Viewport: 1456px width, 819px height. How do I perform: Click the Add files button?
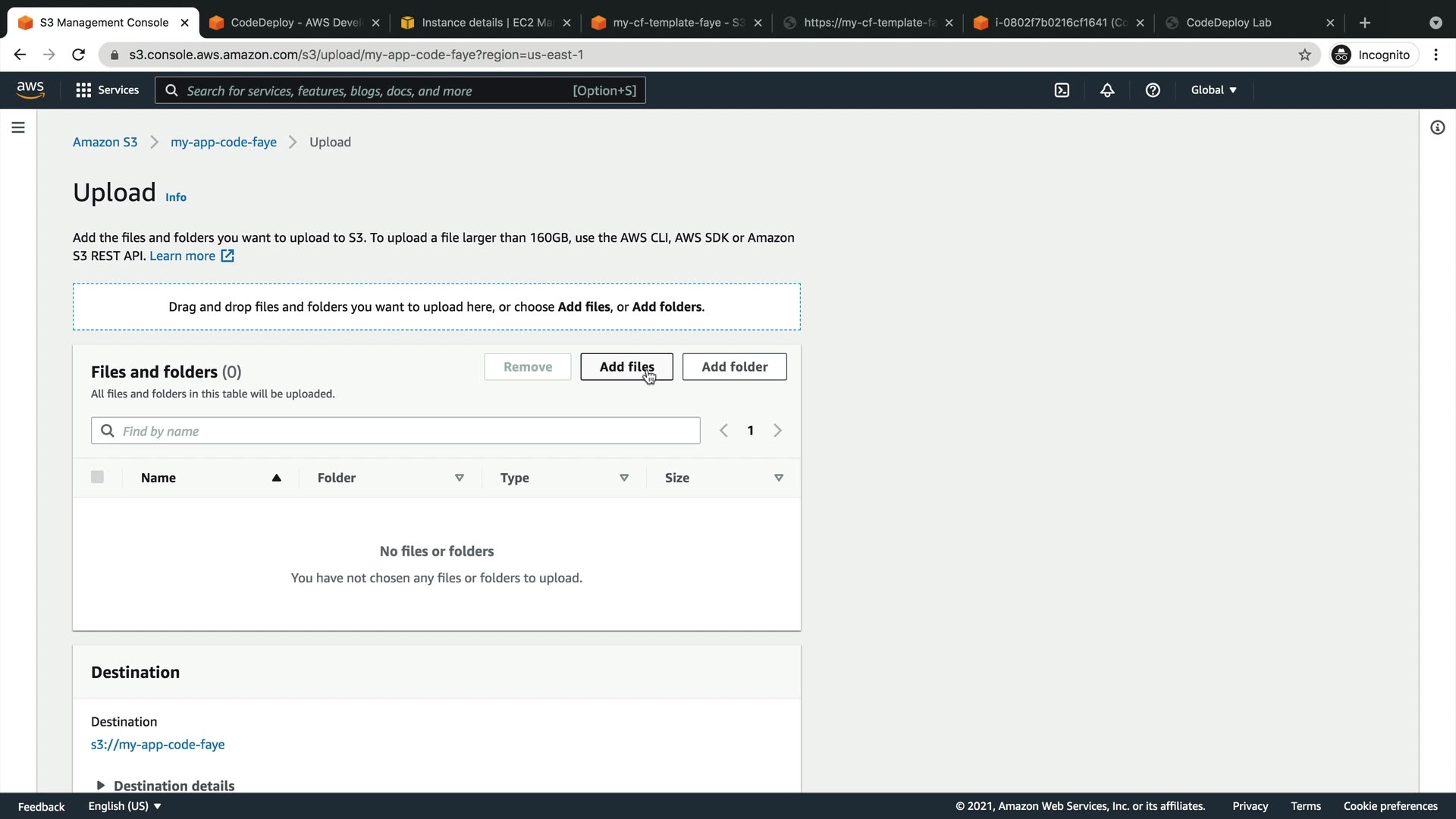click(626, 367)
